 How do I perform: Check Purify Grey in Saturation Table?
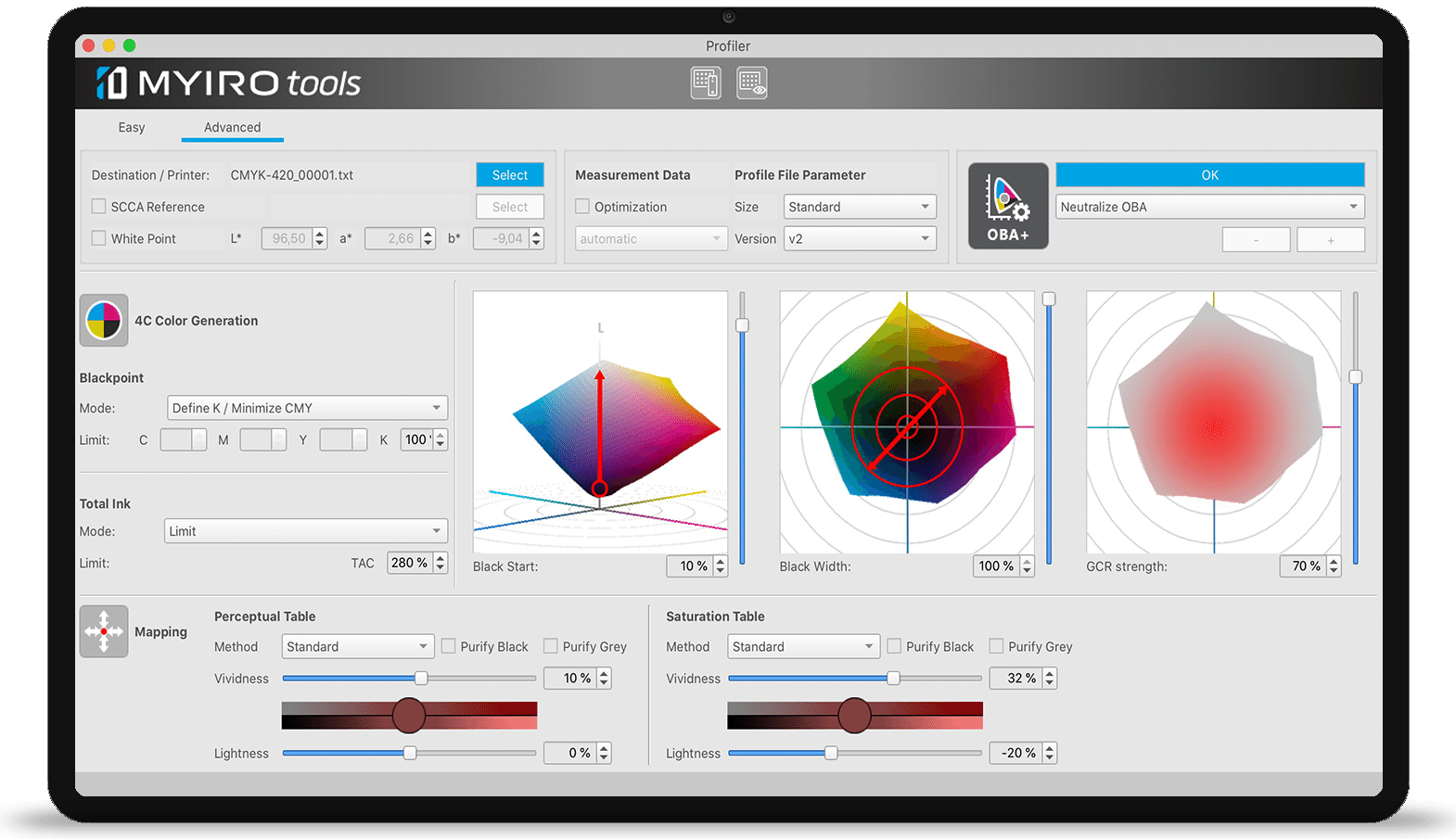click(x=997, y=646)
